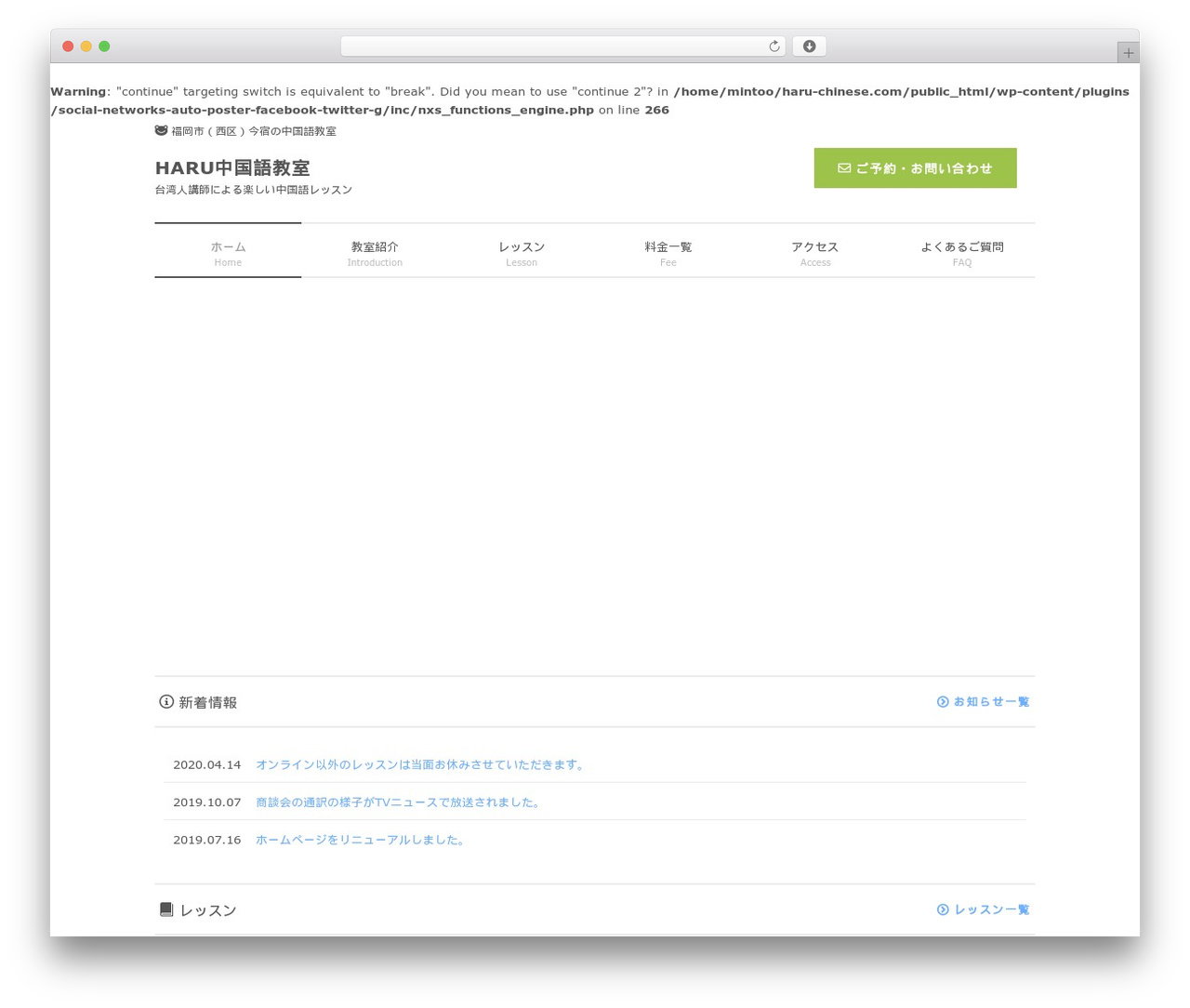Viewport: 1190px width, 1008px height.
Task: Open the アクセス Access page
Action: point(815,253)
